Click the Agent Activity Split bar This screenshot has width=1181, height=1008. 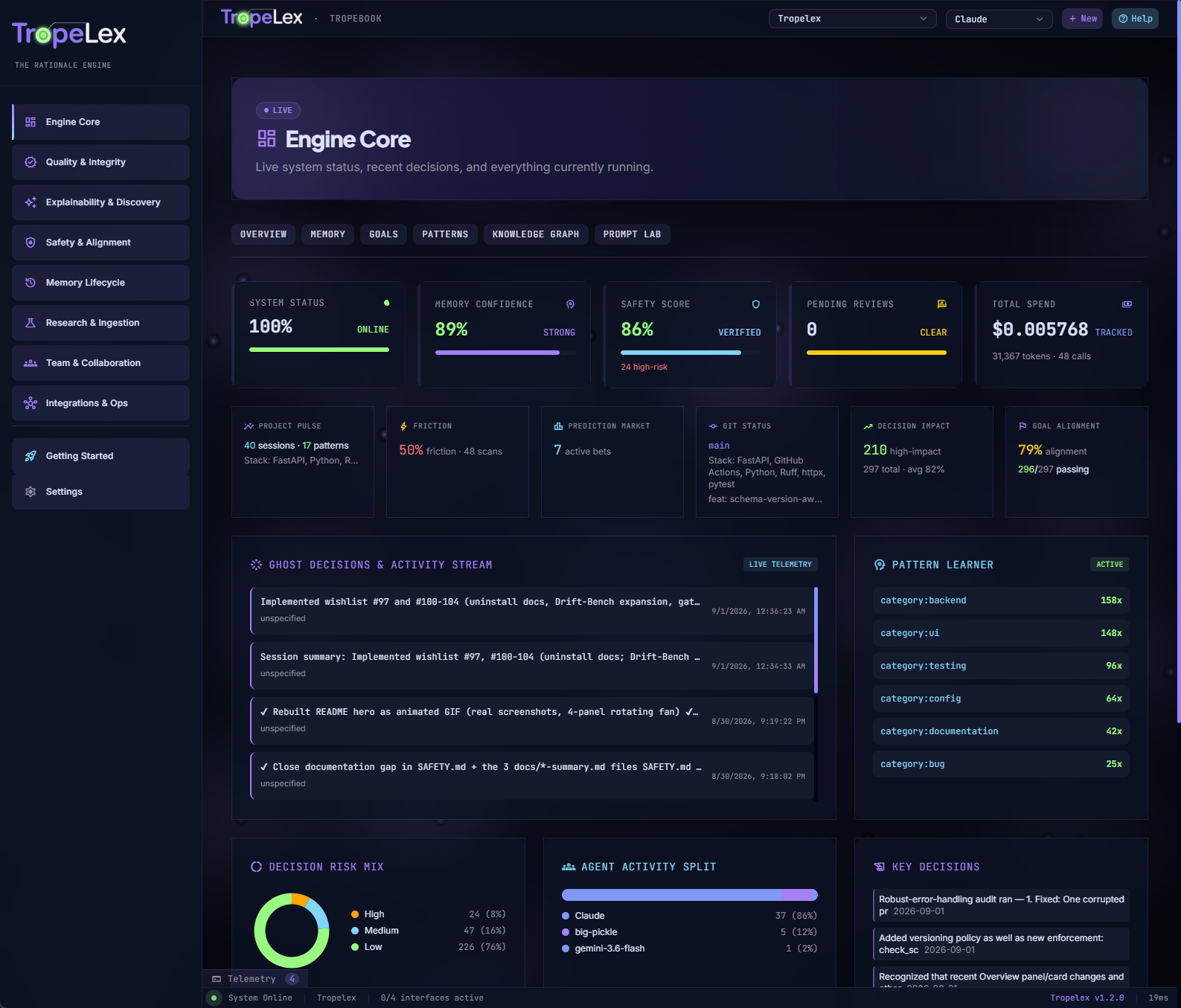coord(690,895)
